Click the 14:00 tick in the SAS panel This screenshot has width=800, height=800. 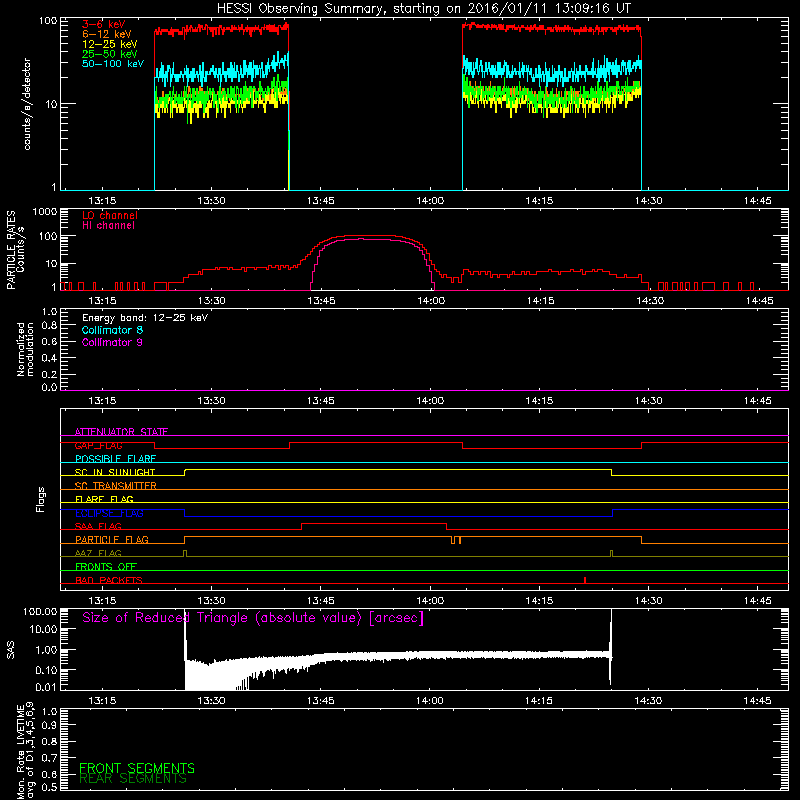point(430,701)
